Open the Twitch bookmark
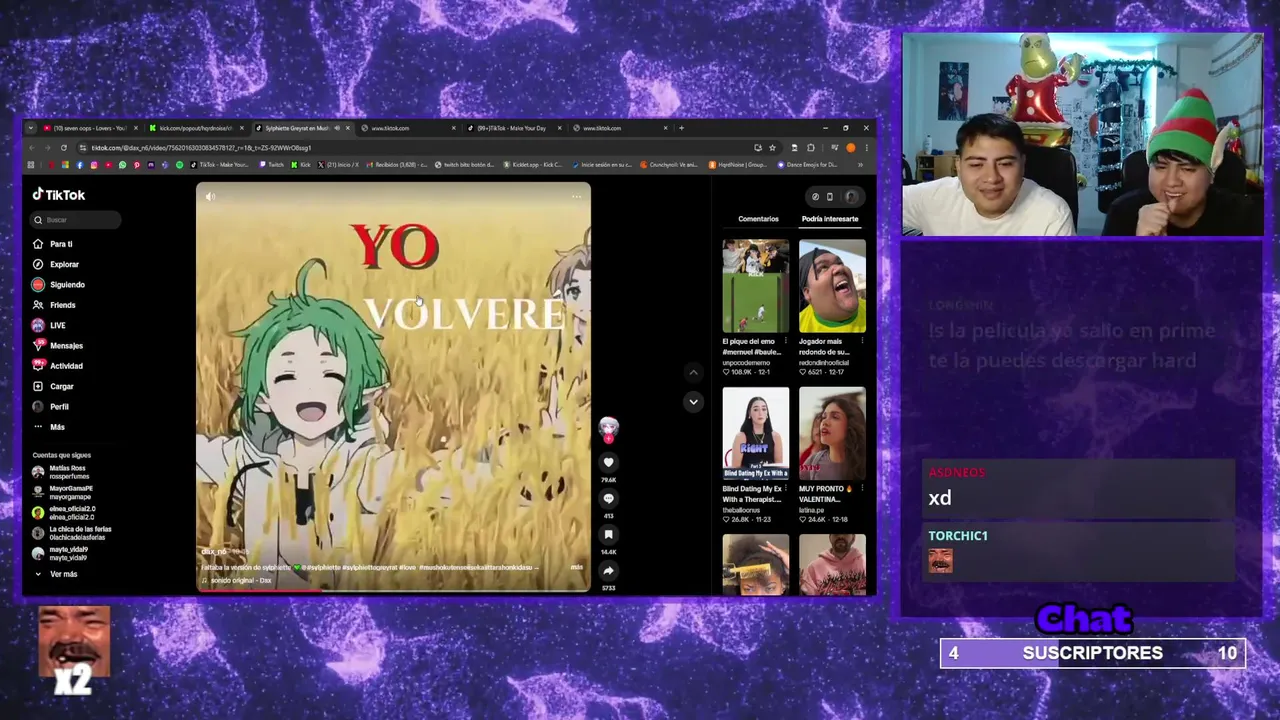The height and width of the screenshot is (720, 1280). point(272,164)
